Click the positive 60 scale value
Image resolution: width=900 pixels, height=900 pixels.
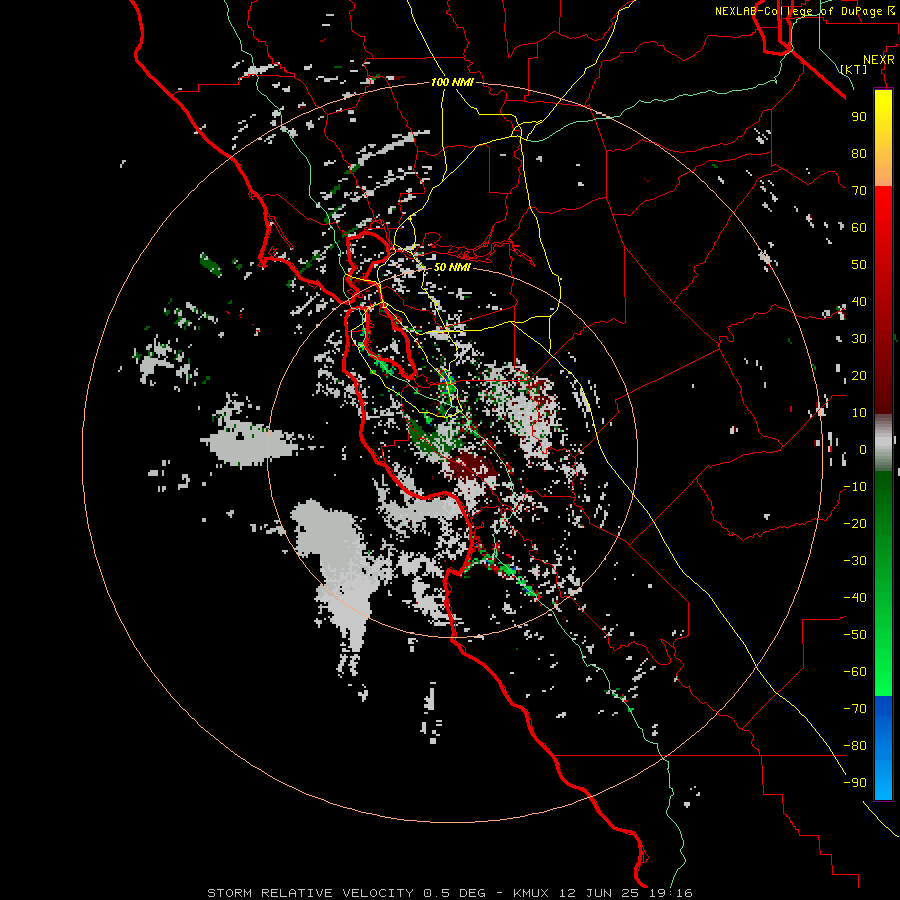tap(859, 227)
